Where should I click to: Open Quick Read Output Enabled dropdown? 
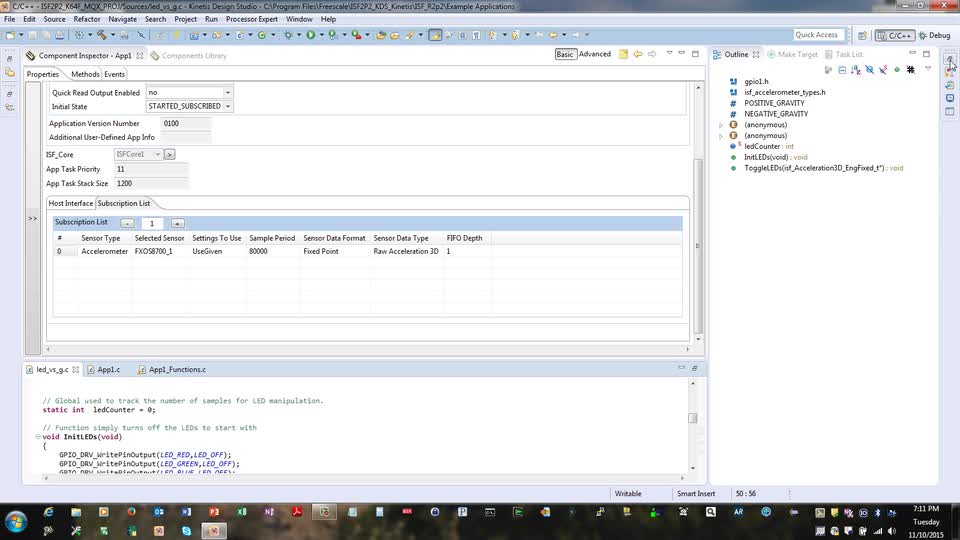[228, 93]
